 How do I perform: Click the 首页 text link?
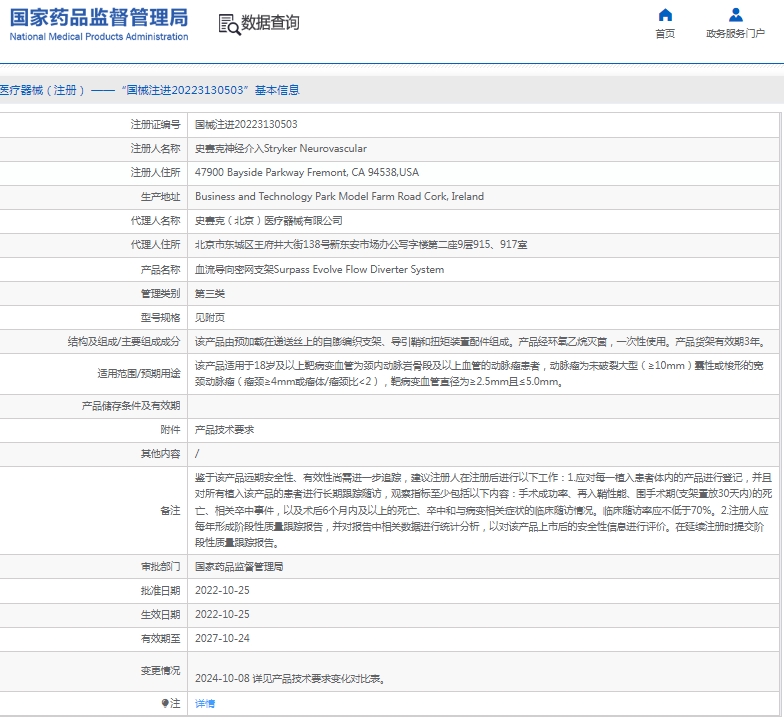click(x=665, y=34)
